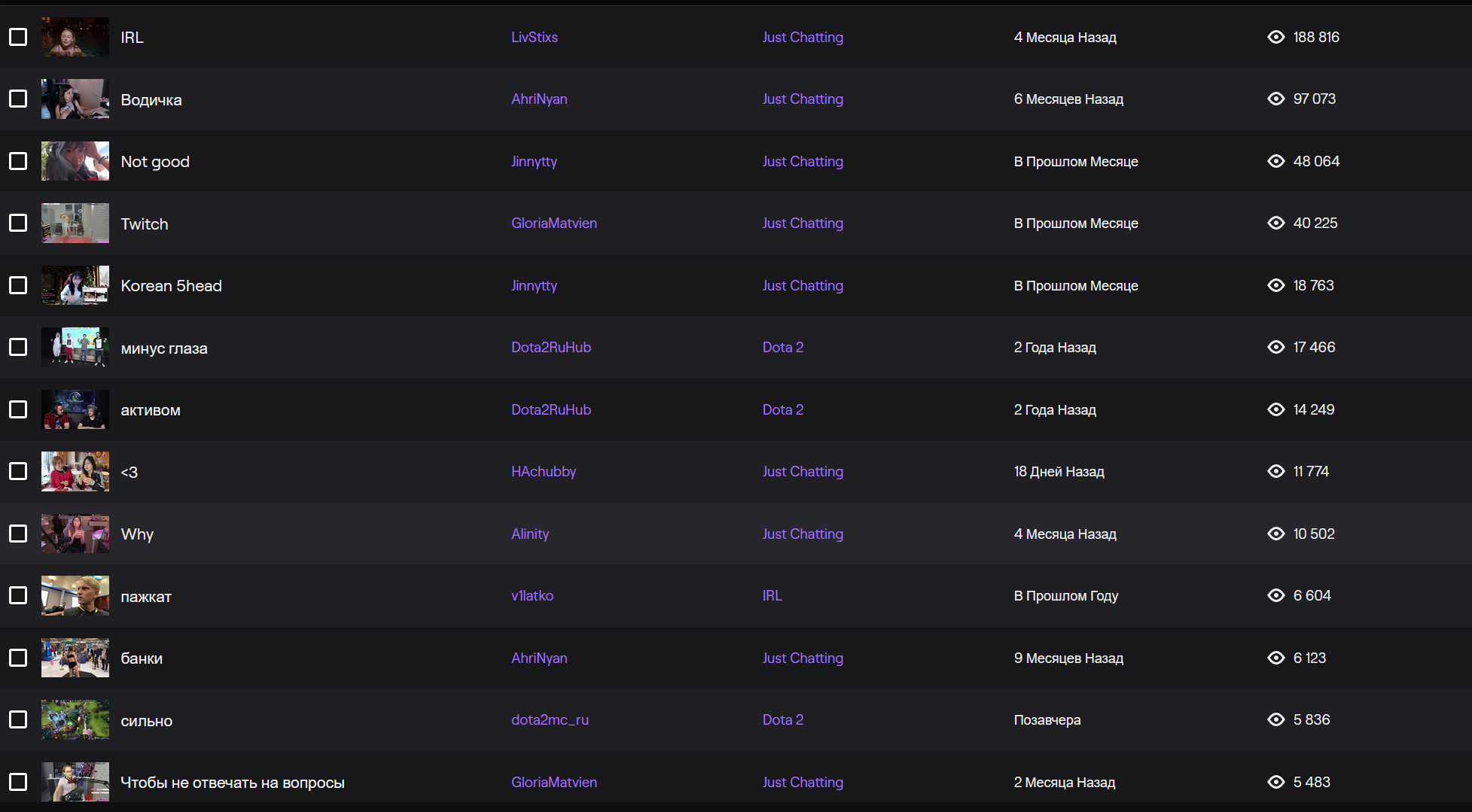Open the Twitch clip thumbnail
1472x812 pixels.
click(x=75, y=224)
